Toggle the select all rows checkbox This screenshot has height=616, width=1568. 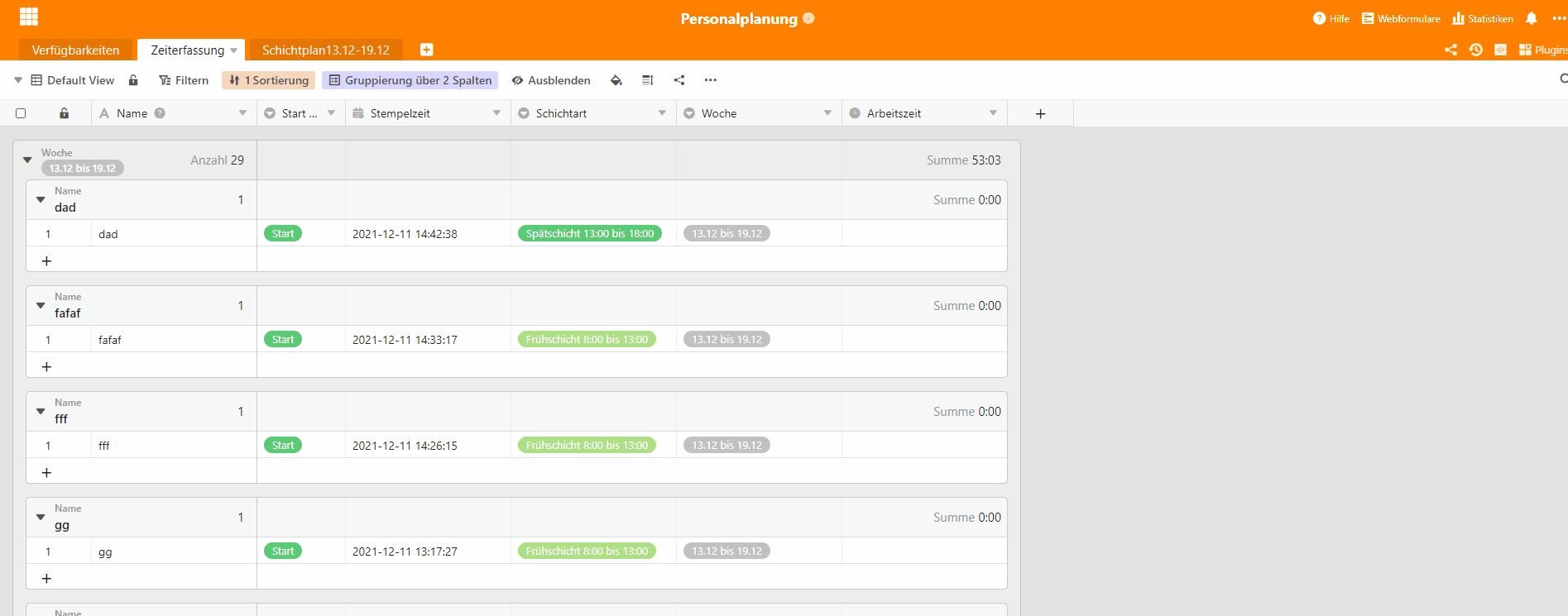(x=21, y=113)
